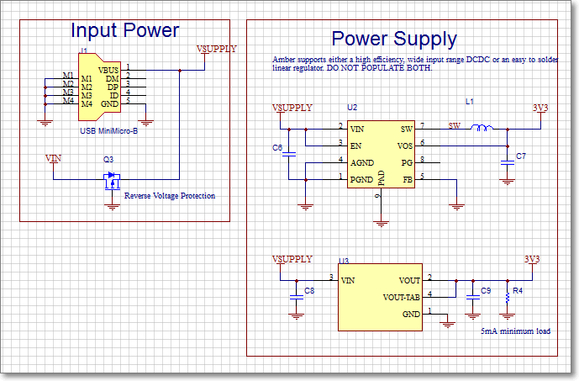
Task: Select the U3 linear regulator component
Action: tap(380, 297)
